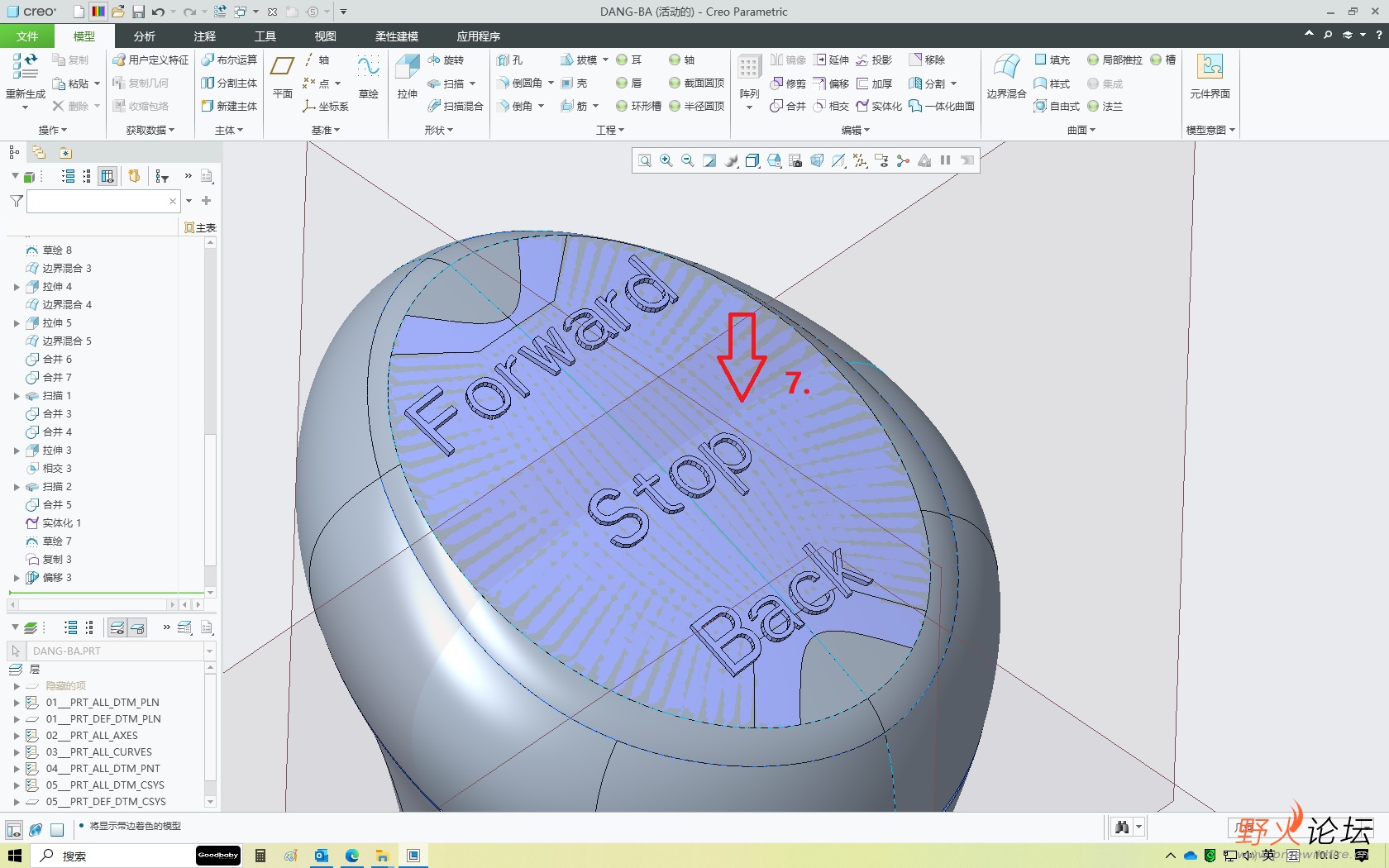Open File Explorer from the taskbar

click(382, 856)
